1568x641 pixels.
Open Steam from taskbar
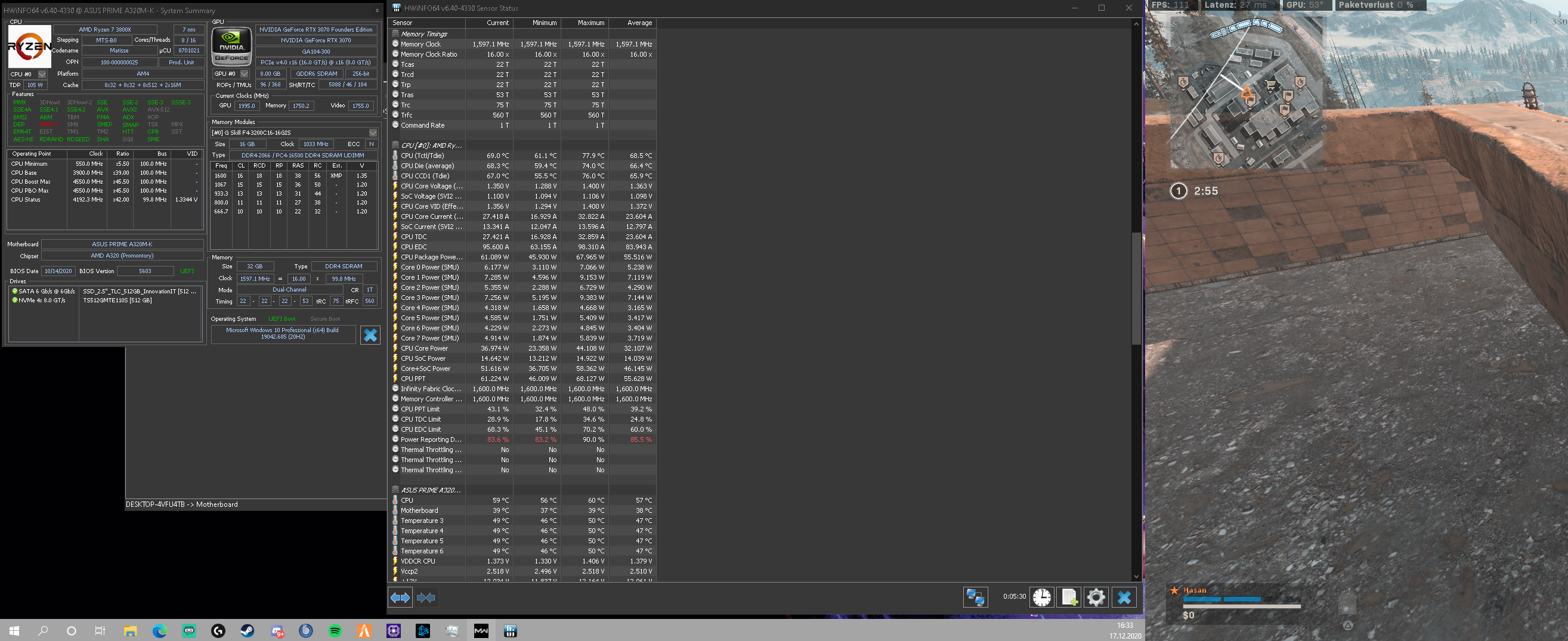pyautogui.click(x=247, y=631)
